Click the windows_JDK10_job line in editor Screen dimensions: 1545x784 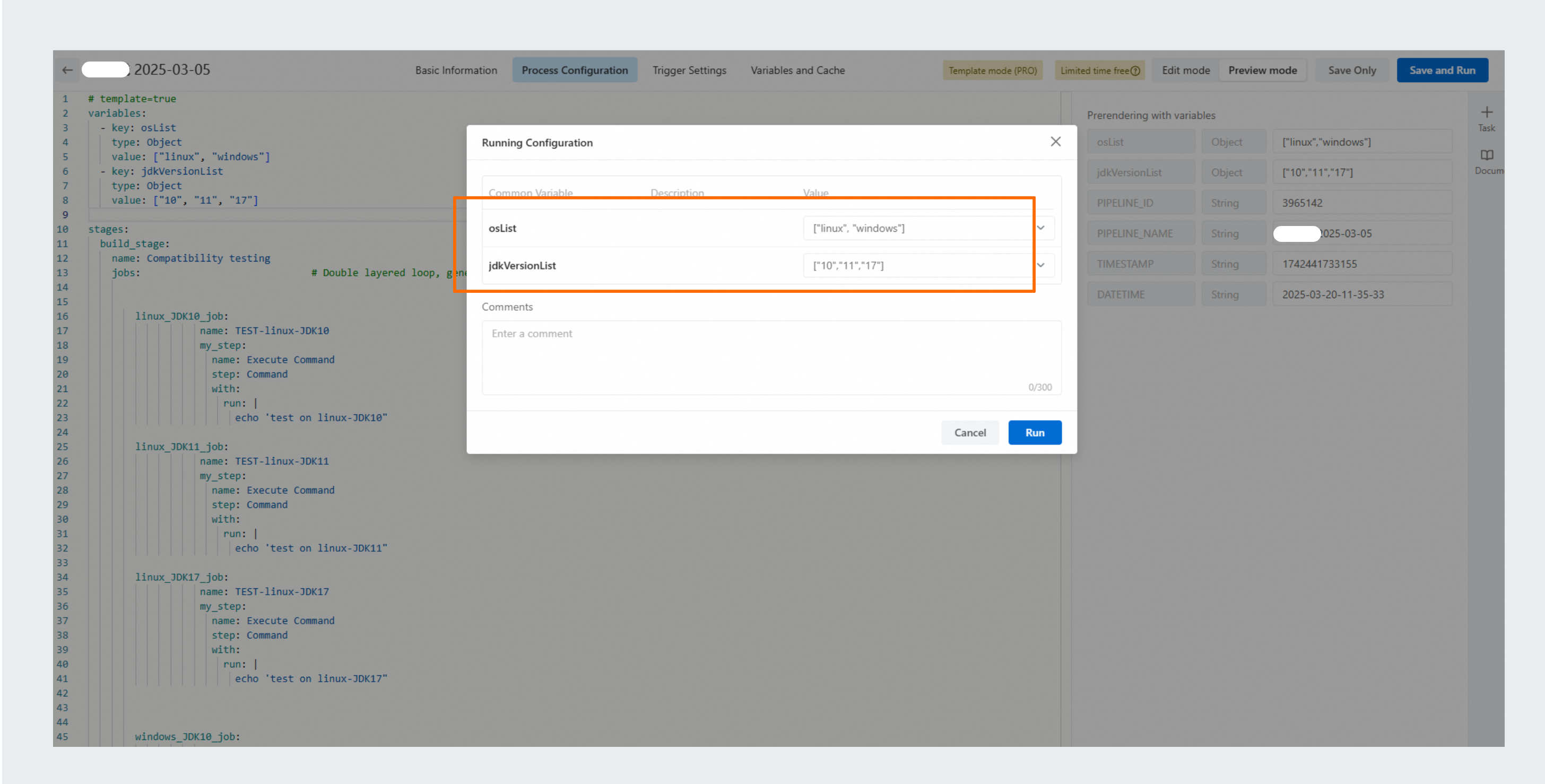pyautogui.click(x=187, y=737)
